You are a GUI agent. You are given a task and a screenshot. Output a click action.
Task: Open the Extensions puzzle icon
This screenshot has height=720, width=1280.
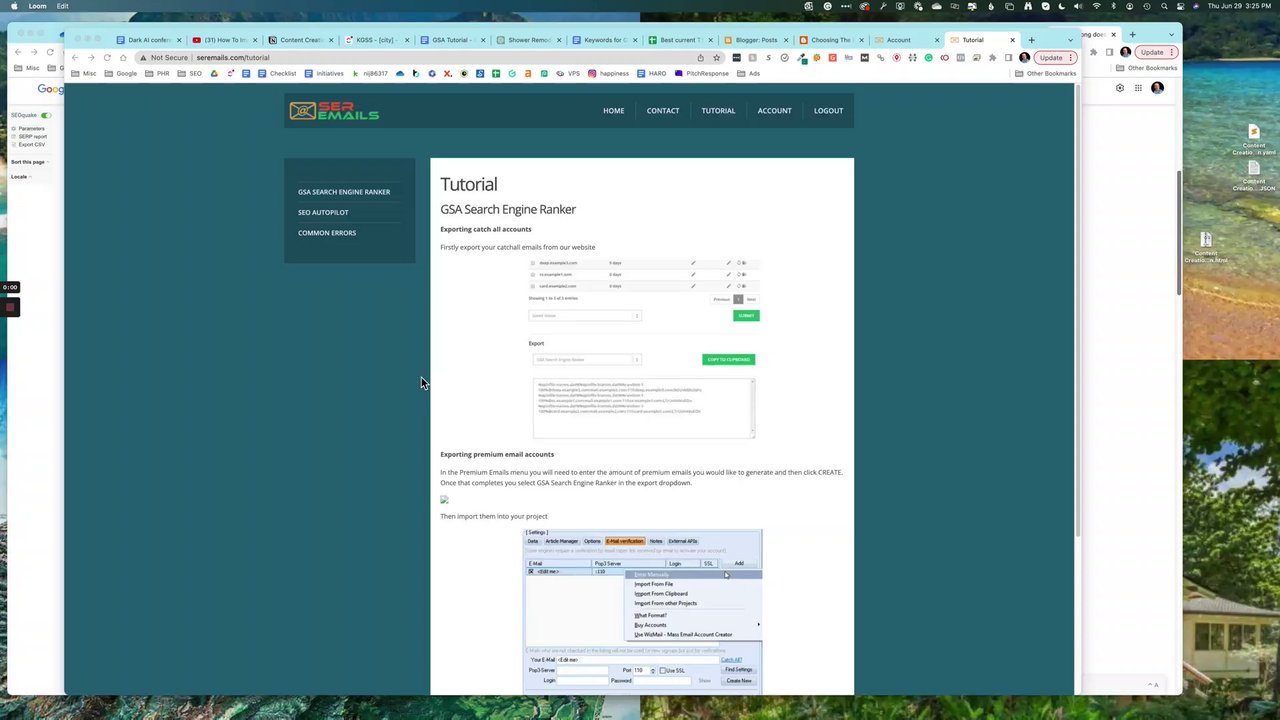(x=992, y=57)
